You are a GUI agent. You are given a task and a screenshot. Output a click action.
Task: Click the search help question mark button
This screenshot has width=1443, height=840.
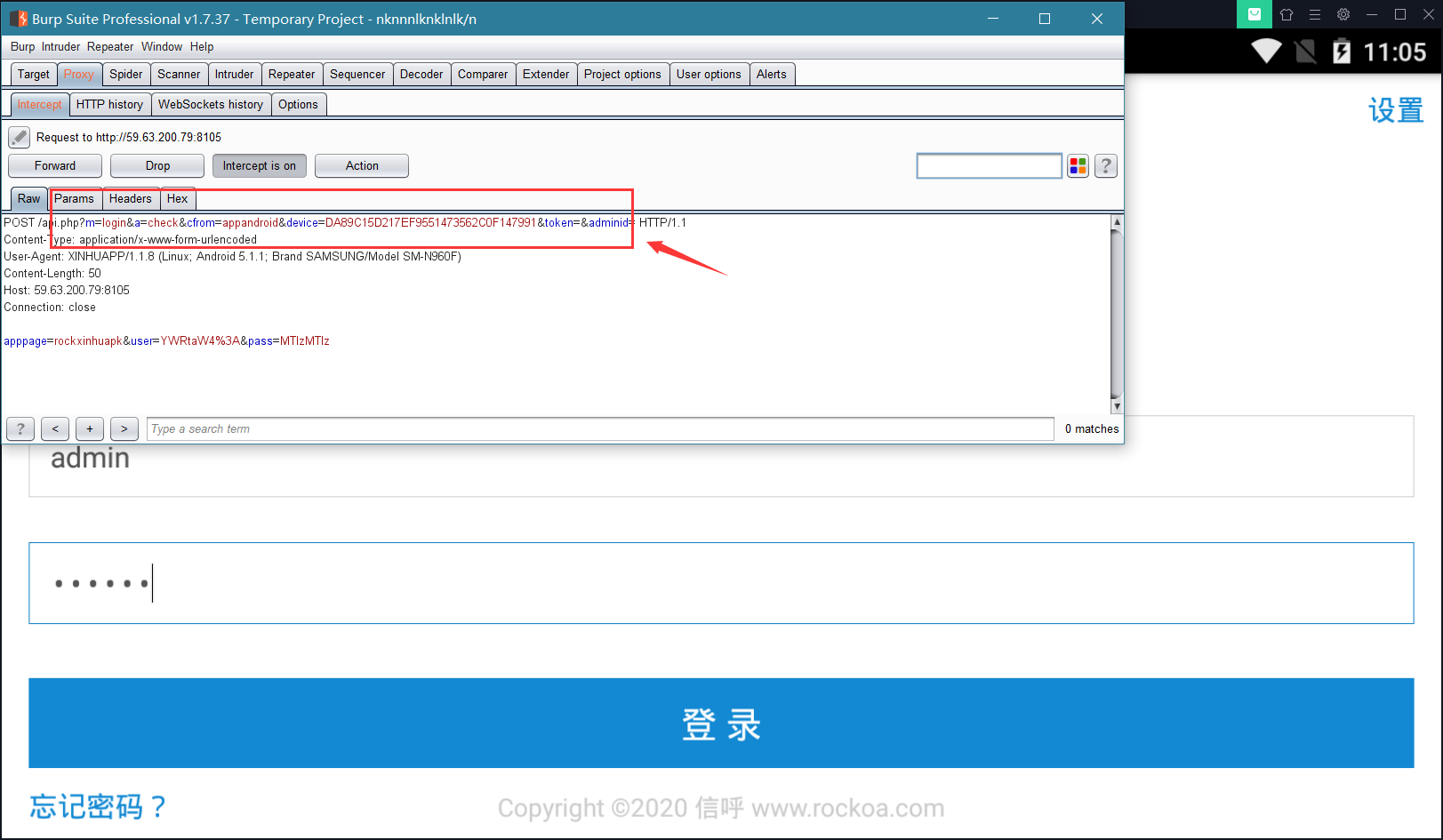click(x=20, y=429)
